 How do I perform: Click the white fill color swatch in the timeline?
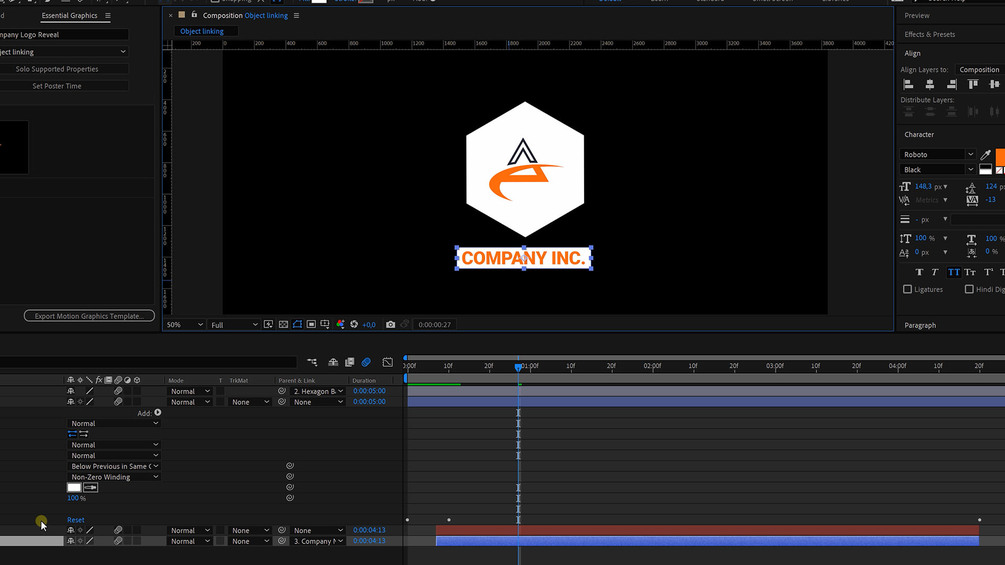(x=74, y=487)
